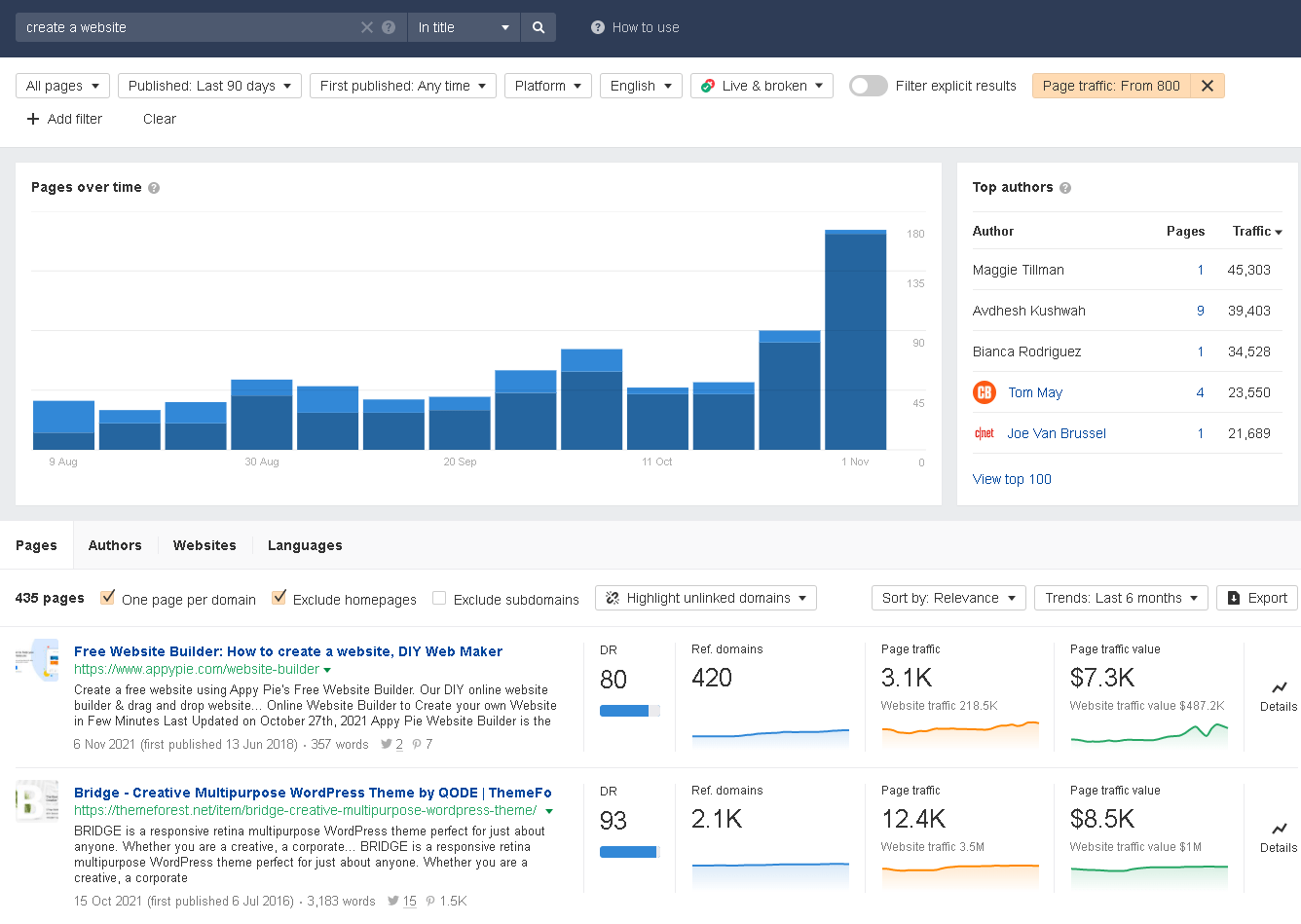The image size is (1301, 924).
Task: Open Twitter shares 15 for Bridge theme result
Action: [402, 901]
